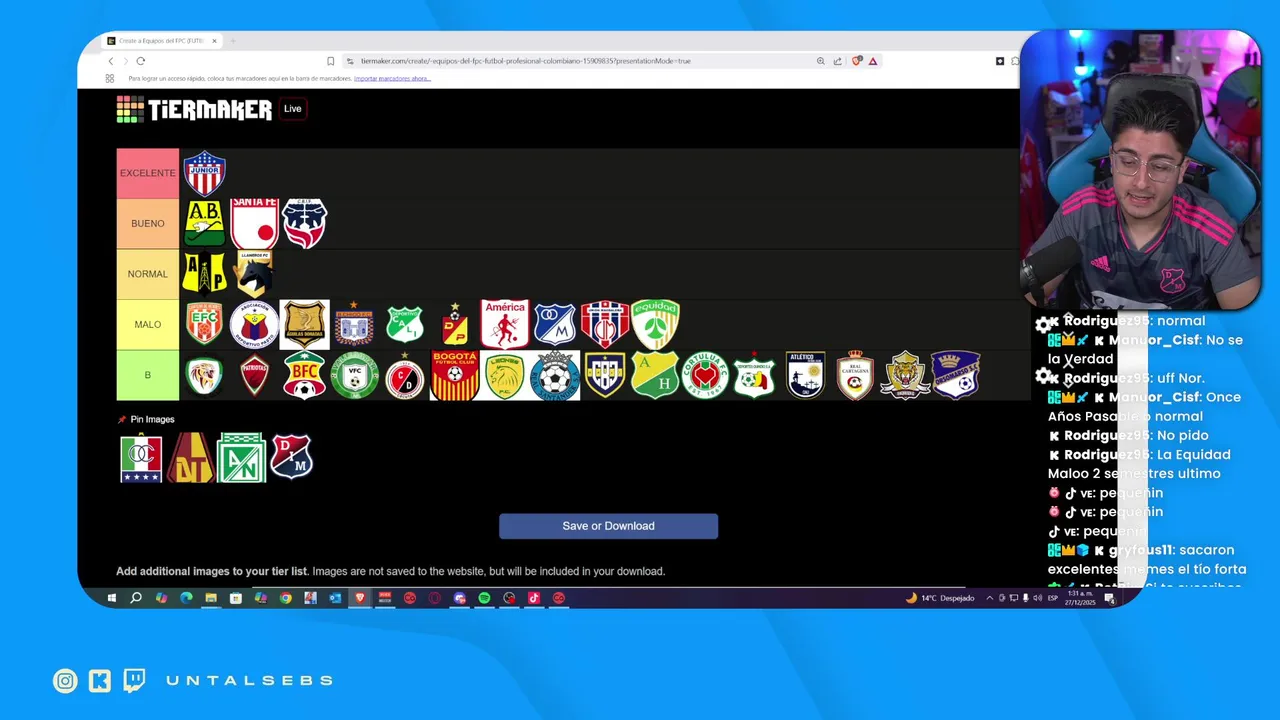
Task: Select the Águilas Doradas gold logo
Action: [304, 324]
